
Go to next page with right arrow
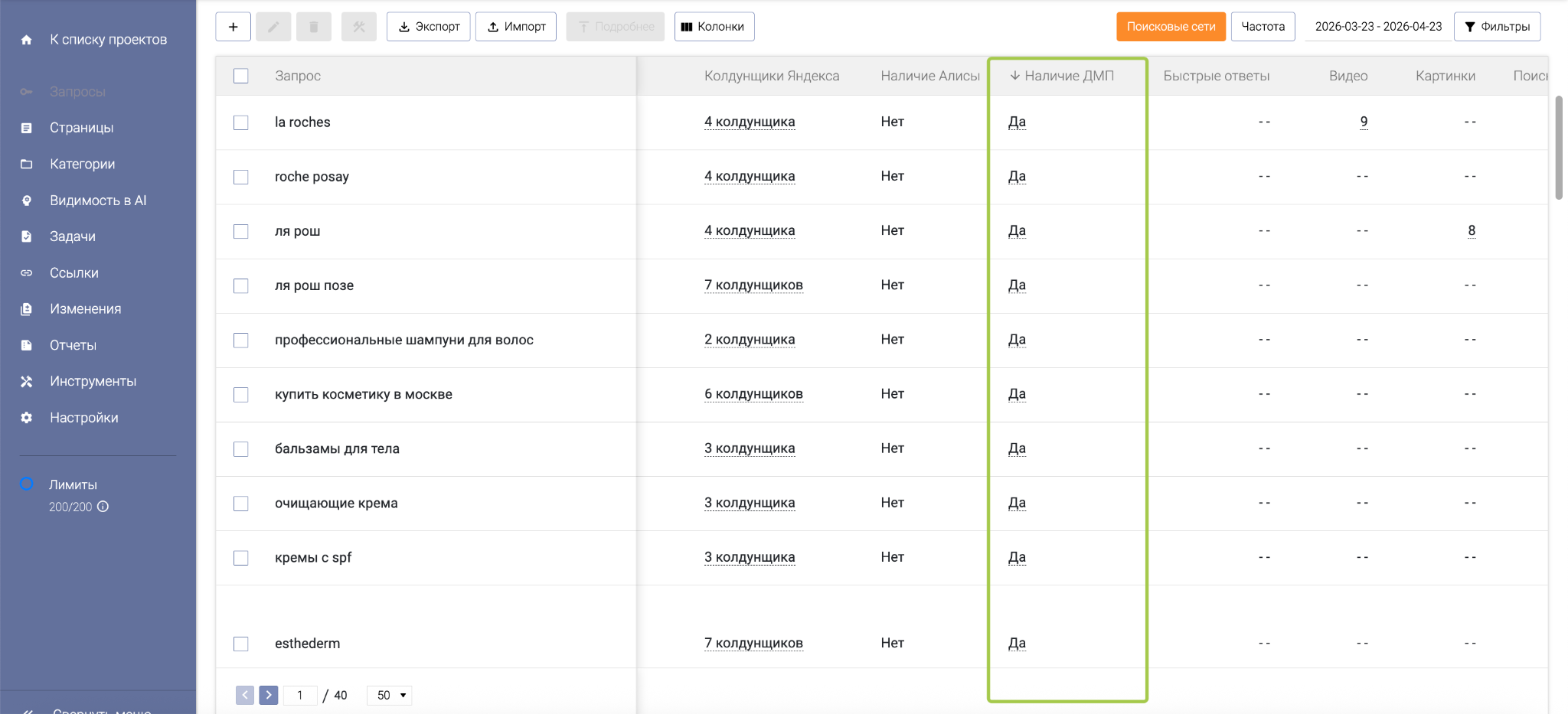[269, 695]
